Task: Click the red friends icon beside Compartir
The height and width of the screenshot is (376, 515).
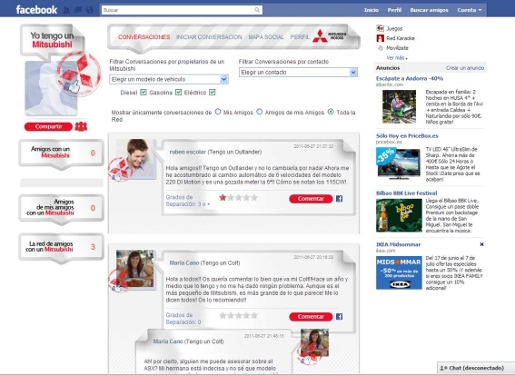Action: (x=81, y=126)
